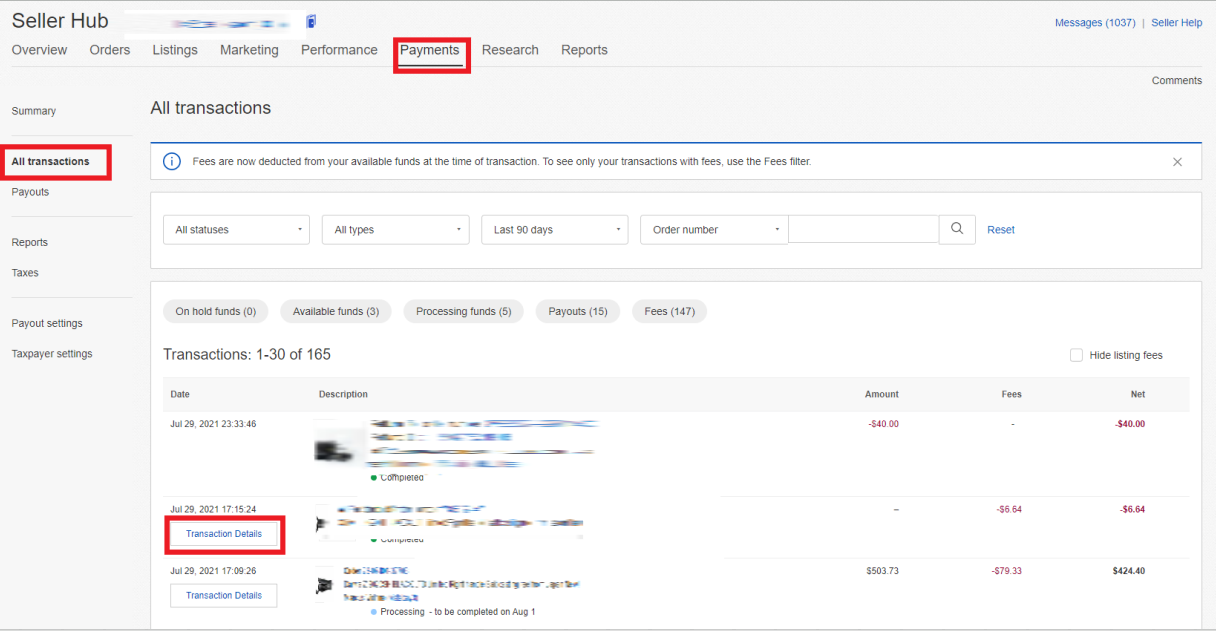Open Reports in the left sidebar

pyautogui.click(x=30, y=242)
